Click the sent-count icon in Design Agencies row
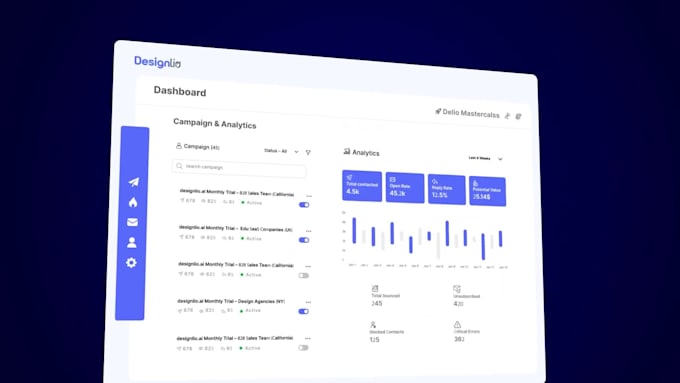Viewport: 680px width, 383px height. [179, 311]
